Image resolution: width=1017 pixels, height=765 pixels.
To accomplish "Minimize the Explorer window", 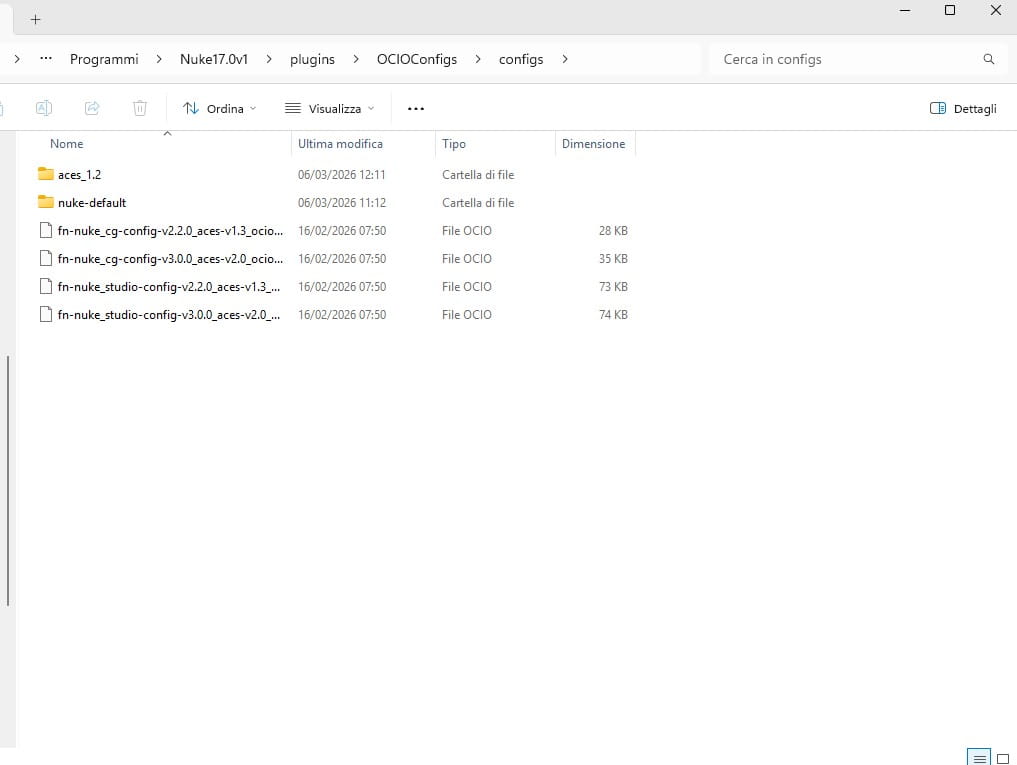I will (905, 10).
